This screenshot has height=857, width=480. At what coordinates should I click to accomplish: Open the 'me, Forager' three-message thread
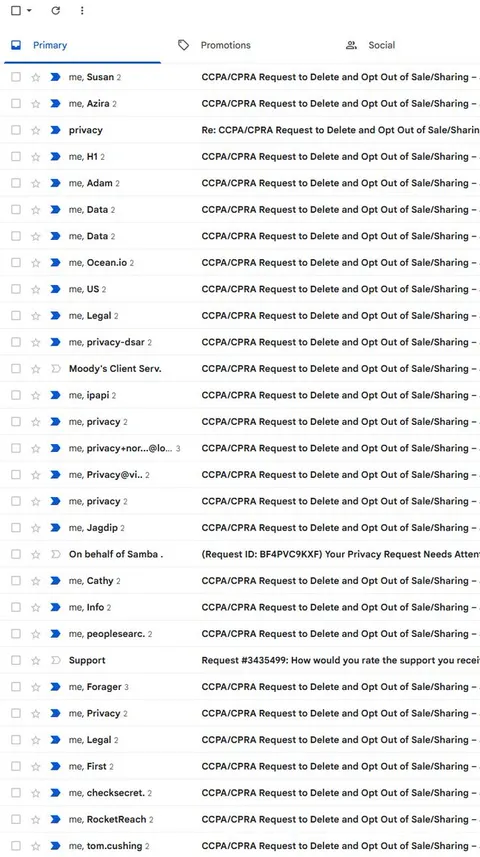point(240,687)
